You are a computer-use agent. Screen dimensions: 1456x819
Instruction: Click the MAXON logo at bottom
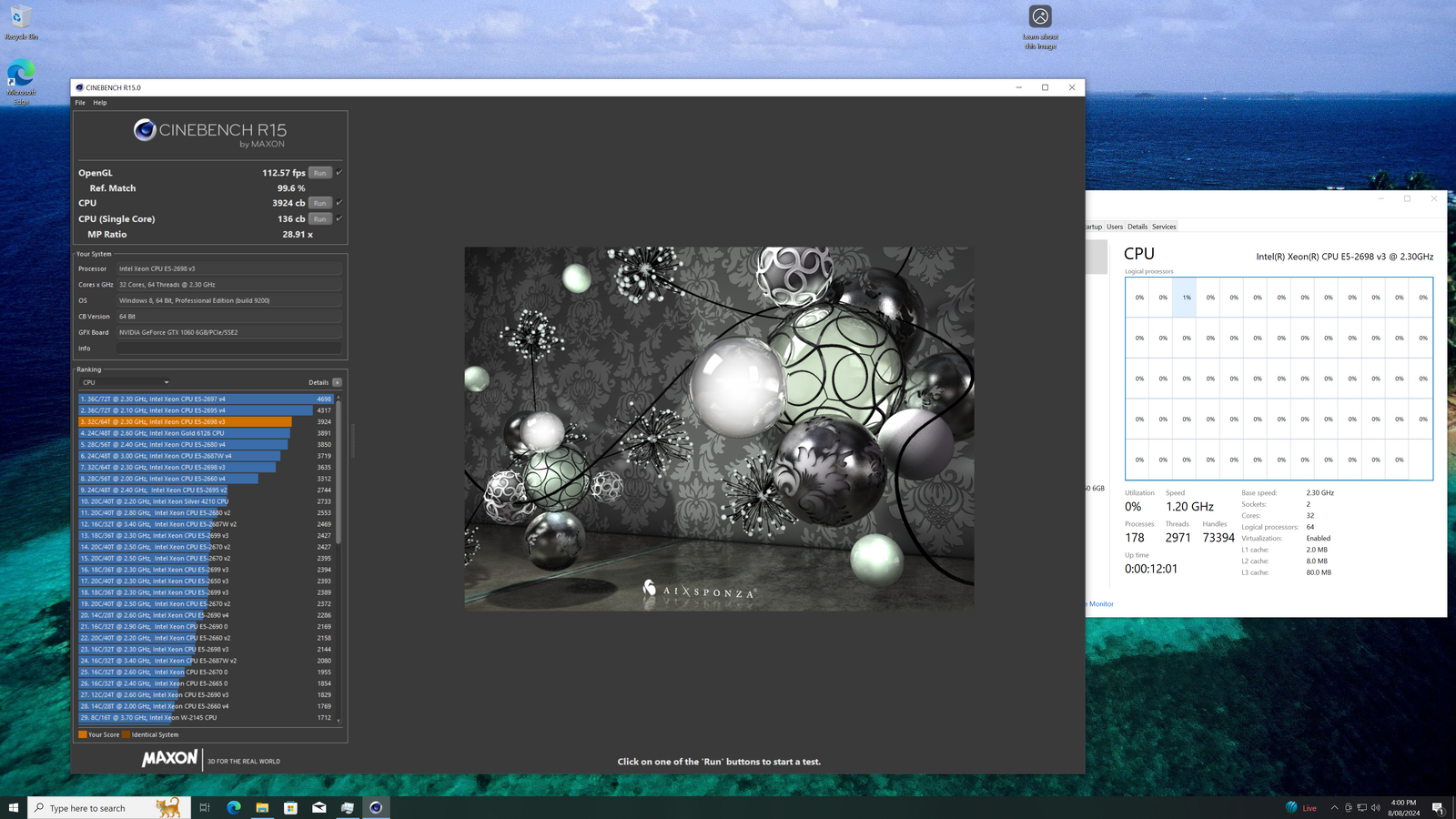point(169,758)
